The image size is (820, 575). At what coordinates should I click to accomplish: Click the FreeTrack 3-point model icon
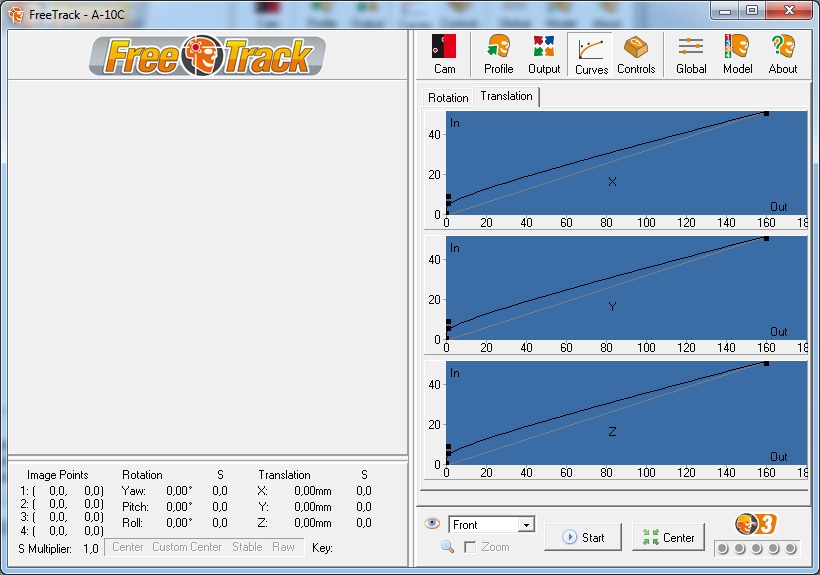click(x=756, y=524)
